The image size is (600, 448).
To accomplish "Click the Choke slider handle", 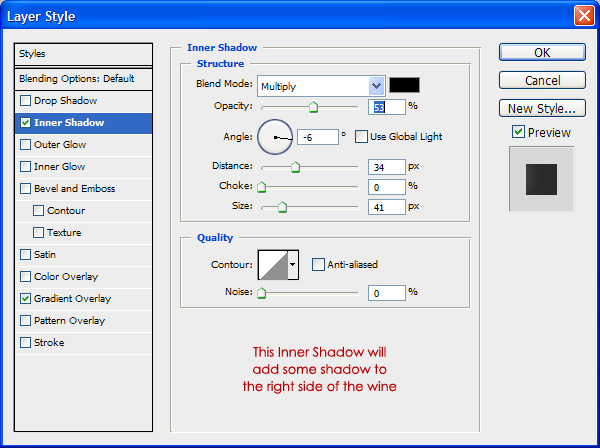I will click(261, 187).
